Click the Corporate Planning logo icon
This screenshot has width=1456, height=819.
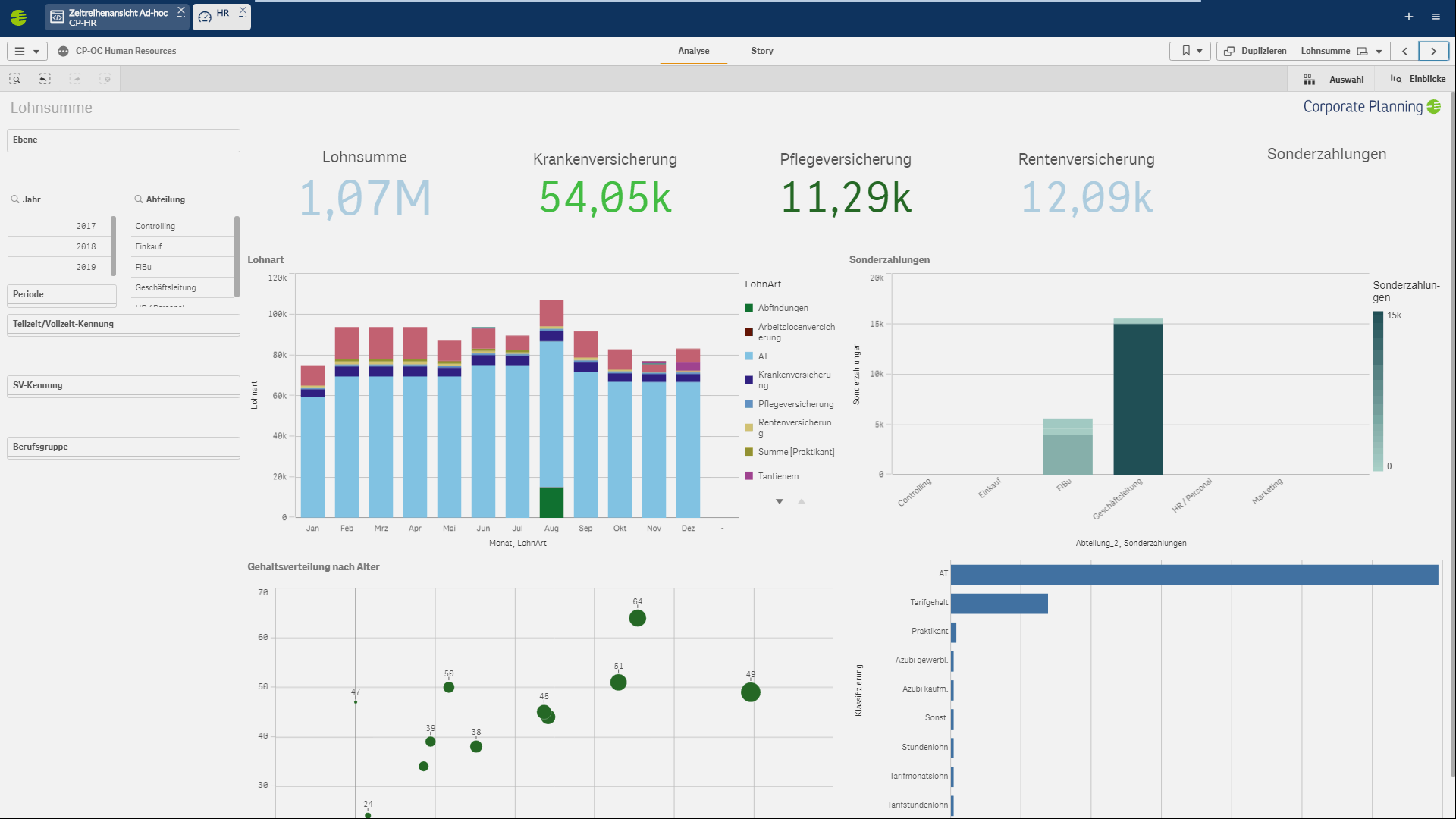point(1439,107)
